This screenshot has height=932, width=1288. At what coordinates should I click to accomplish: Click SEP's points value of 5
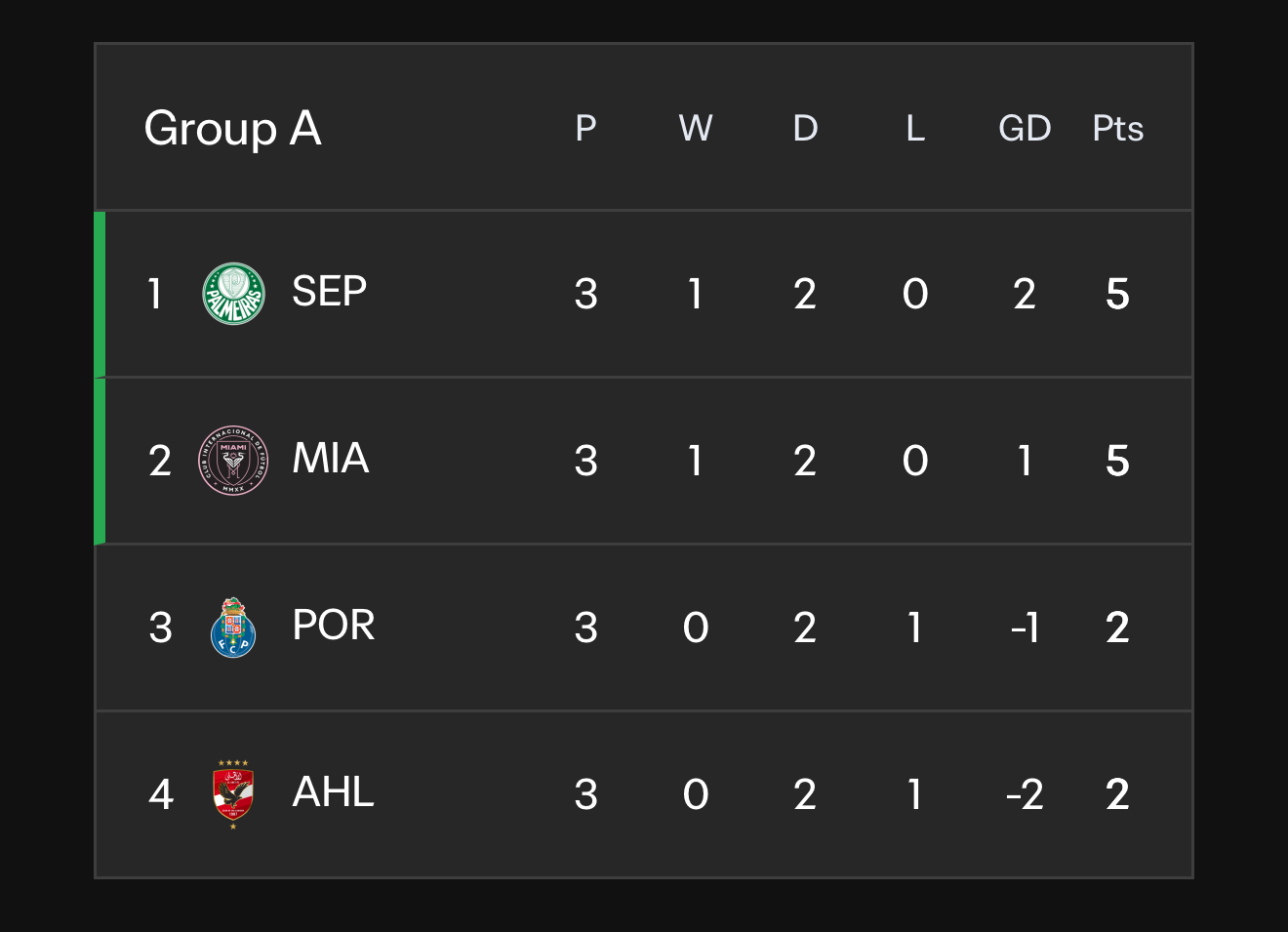tap(1117, 294)
